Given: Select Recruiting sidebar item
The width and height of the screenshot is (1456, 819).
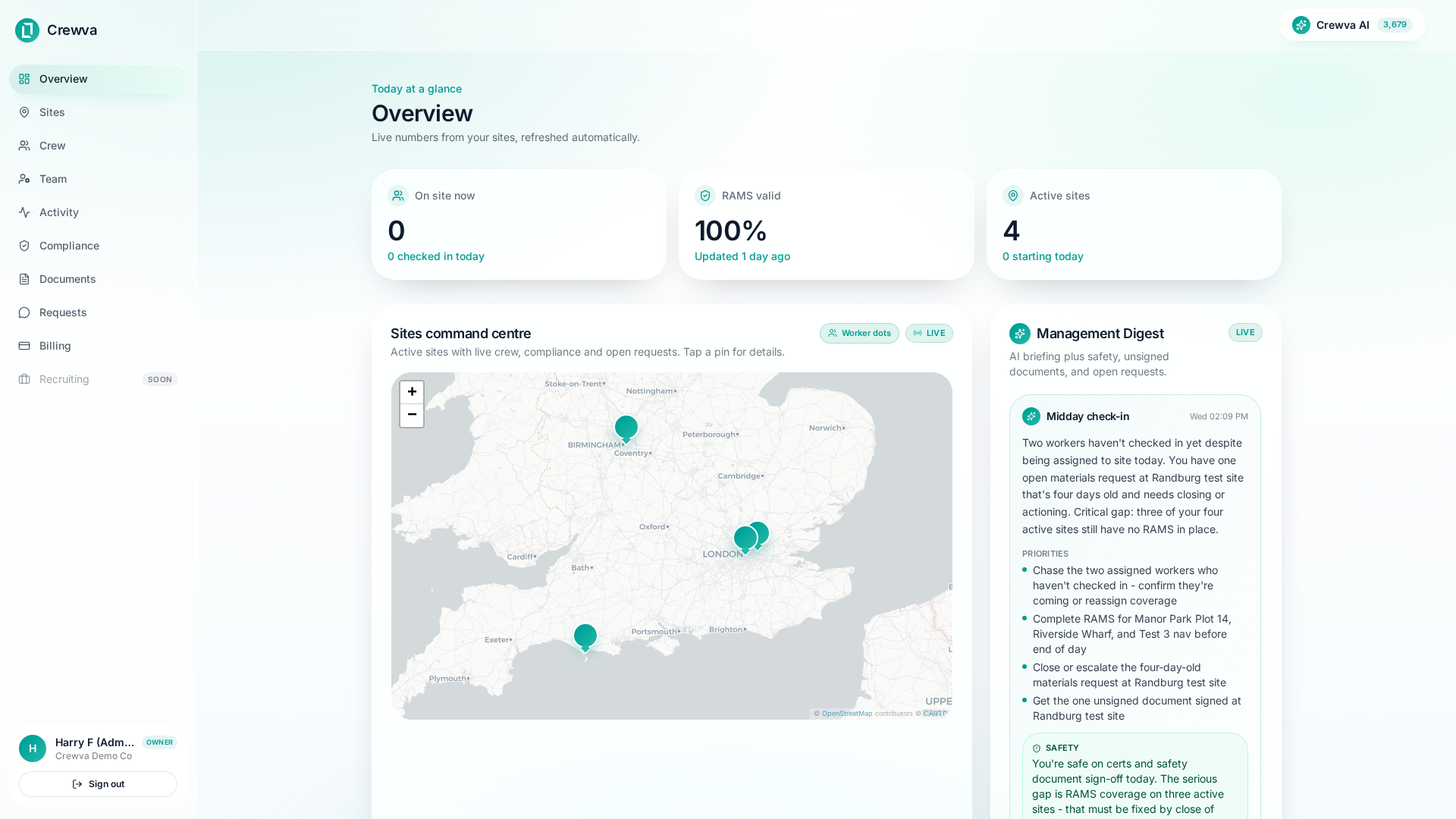Looking at the screenshot, I should tap(98, 379).
